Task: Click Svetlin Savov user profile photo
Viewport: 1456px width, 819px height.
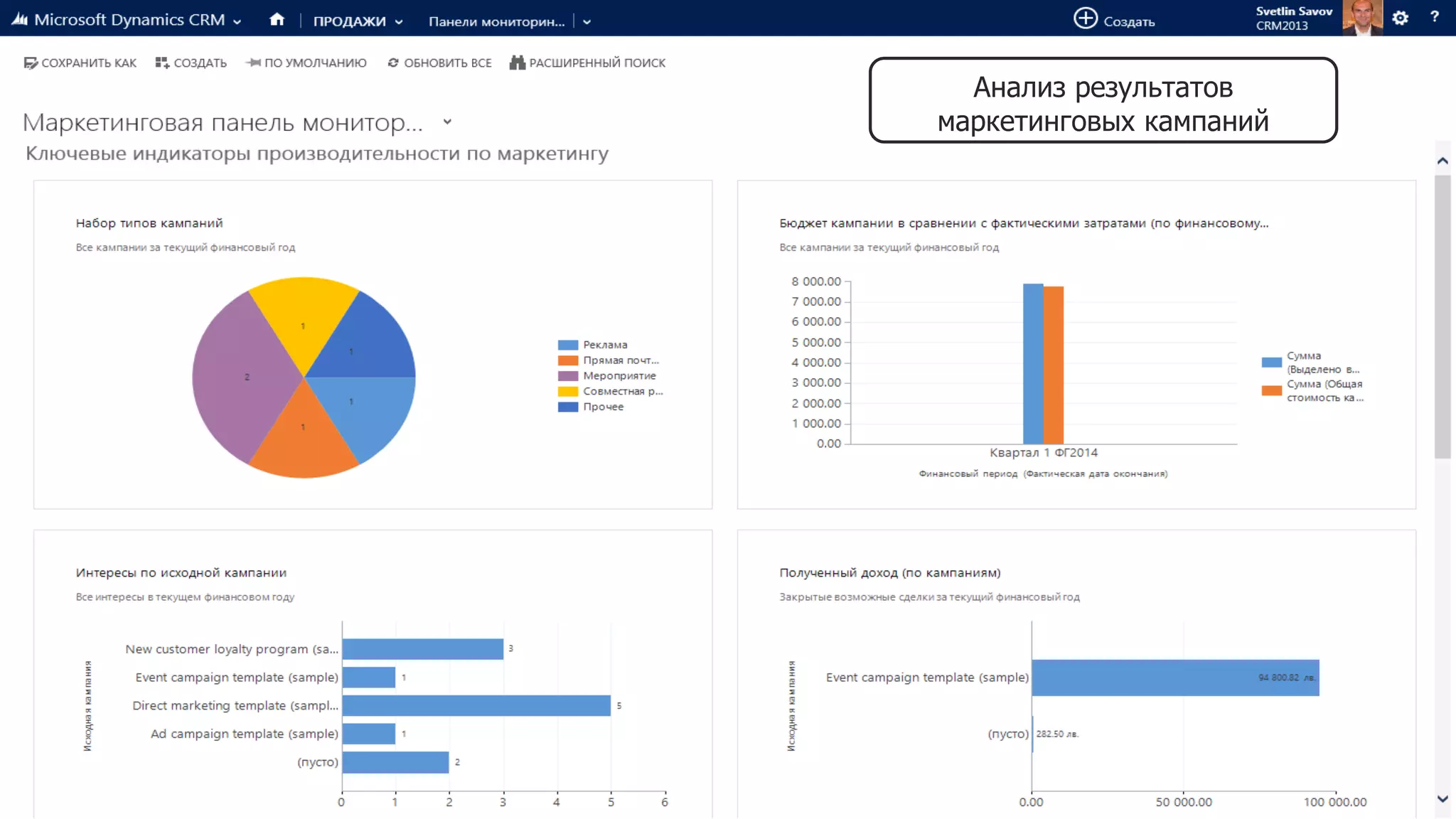Action: pyautogui.click(x=1361, y=18)
